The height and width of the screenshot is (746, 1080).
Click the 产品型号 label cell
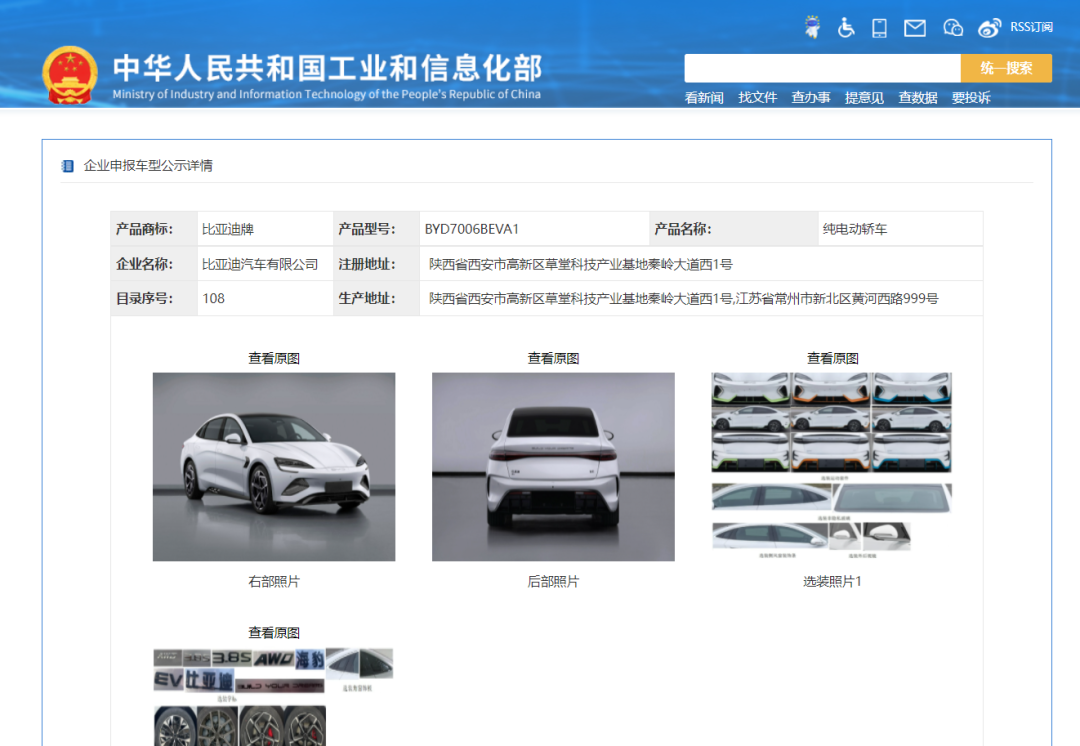tap(376, 229)
